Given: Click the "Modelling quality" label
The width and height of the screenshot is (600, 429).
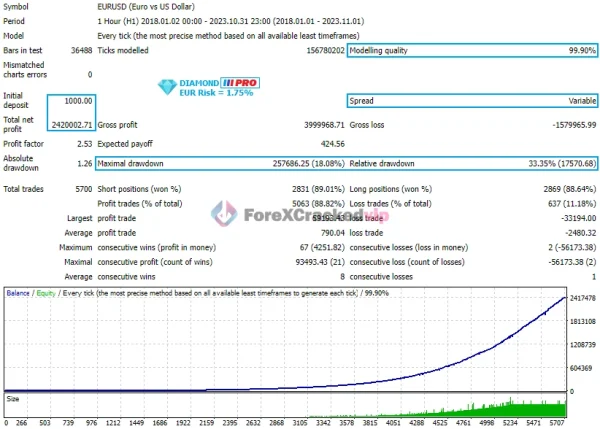Looking at the screenshot, I should click(x=378, y=51).
